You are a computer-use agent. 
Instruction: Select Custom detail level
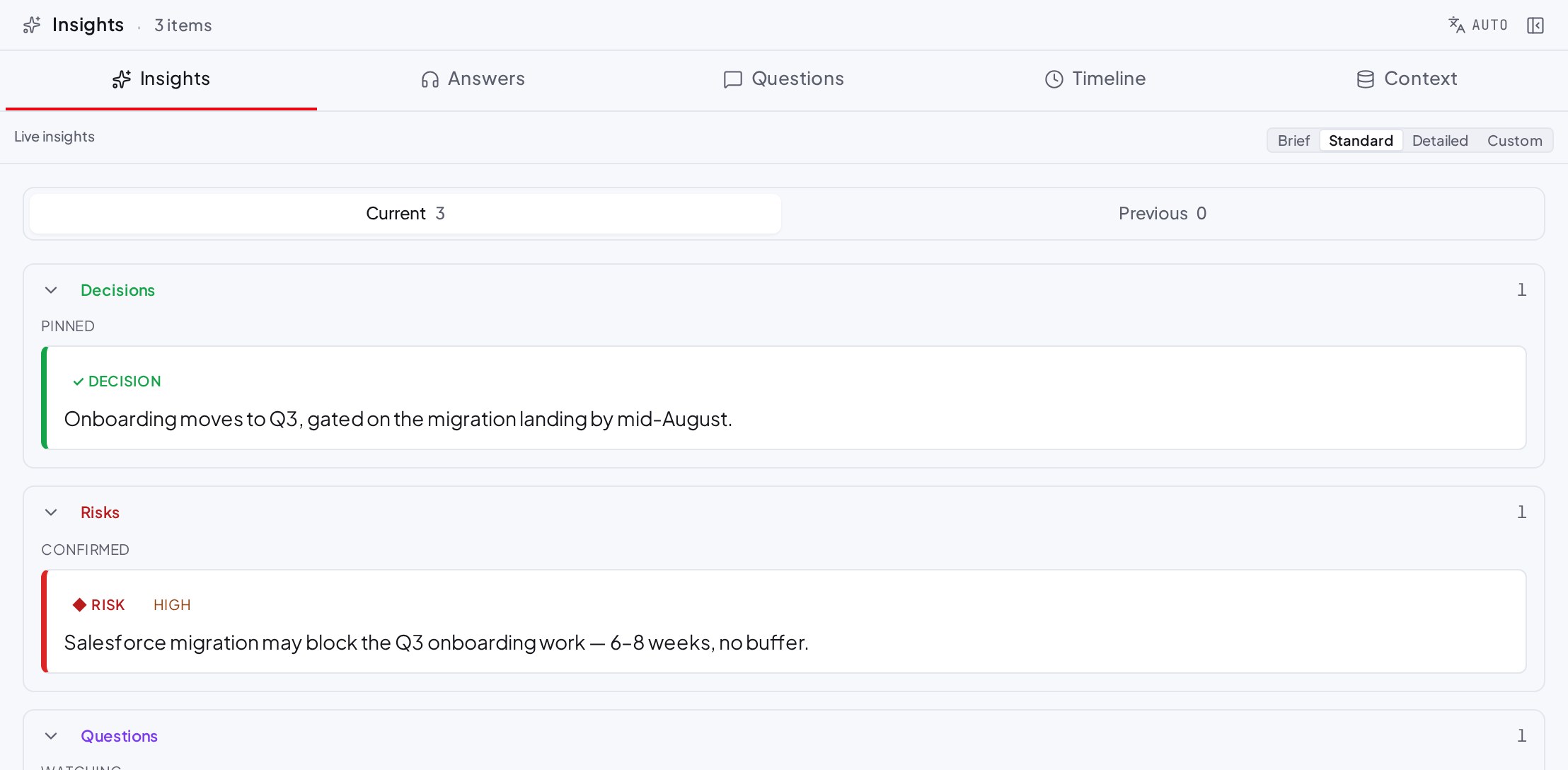pos(1514,141)
